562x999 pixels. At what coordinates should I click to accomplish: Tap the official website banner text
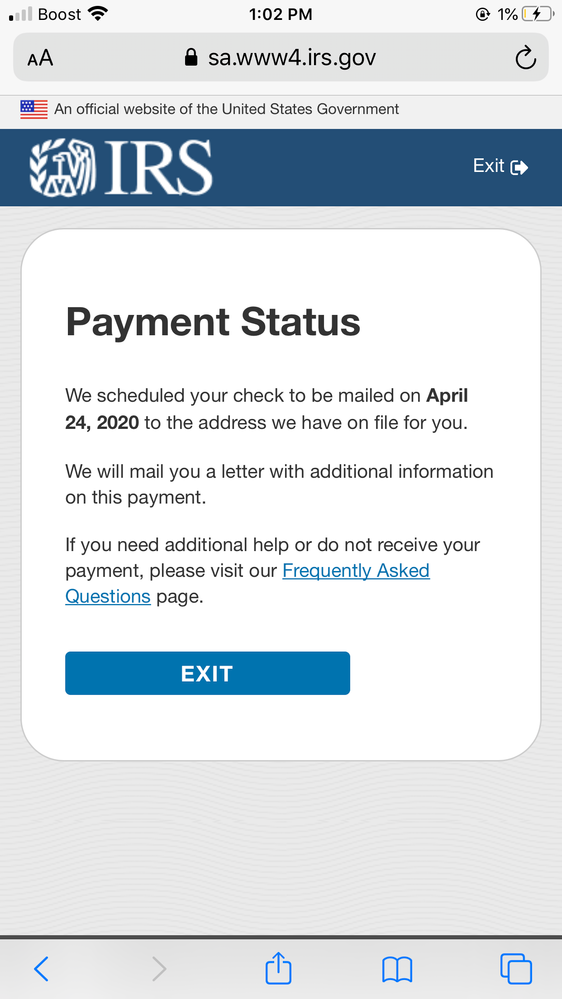coord(226,109)
